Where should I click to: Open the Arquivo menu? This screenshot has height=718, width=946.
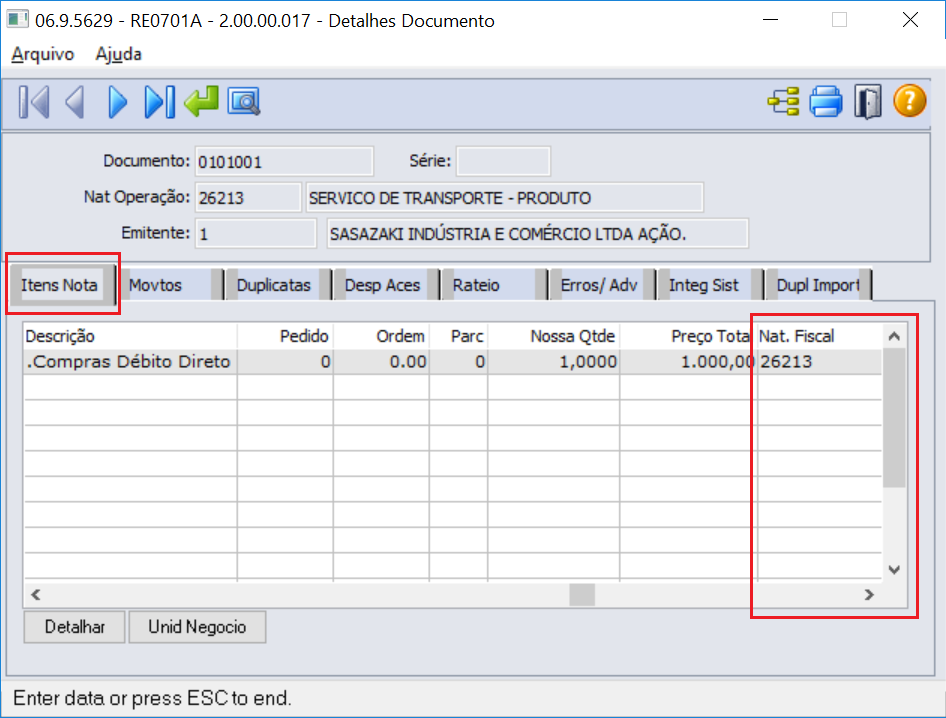[42, 54]
